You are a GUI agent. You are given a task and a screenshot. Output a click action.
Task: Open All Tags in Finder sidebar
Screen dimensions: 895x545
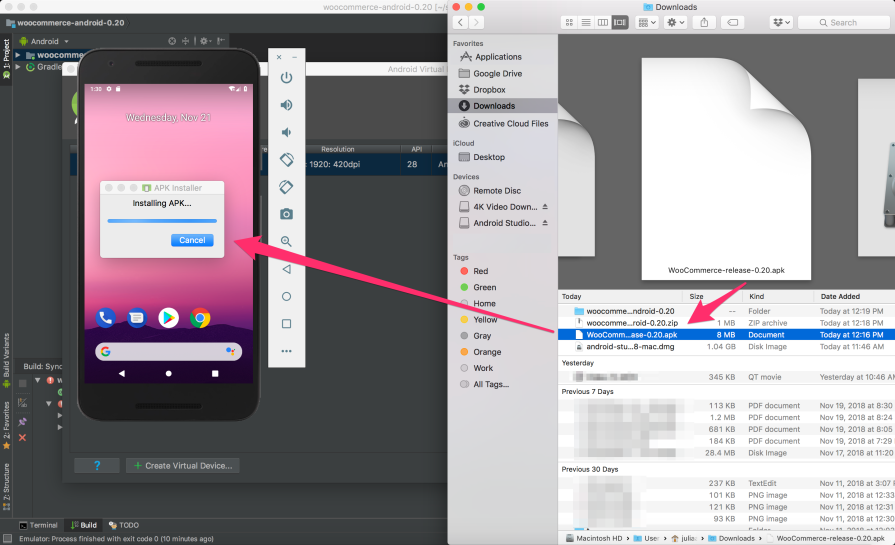[x=491, y=384]
